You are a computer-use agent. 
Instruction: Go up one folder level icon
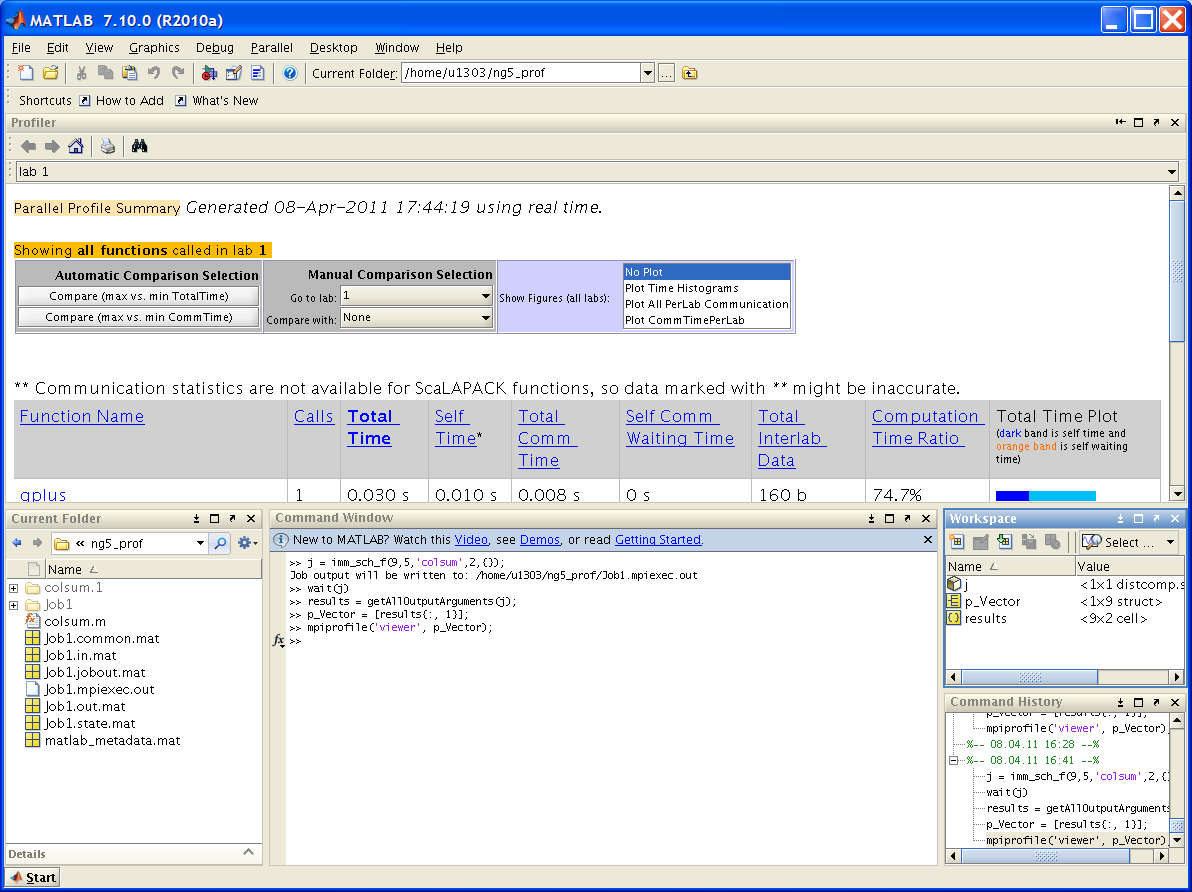(x=690, y=73)
